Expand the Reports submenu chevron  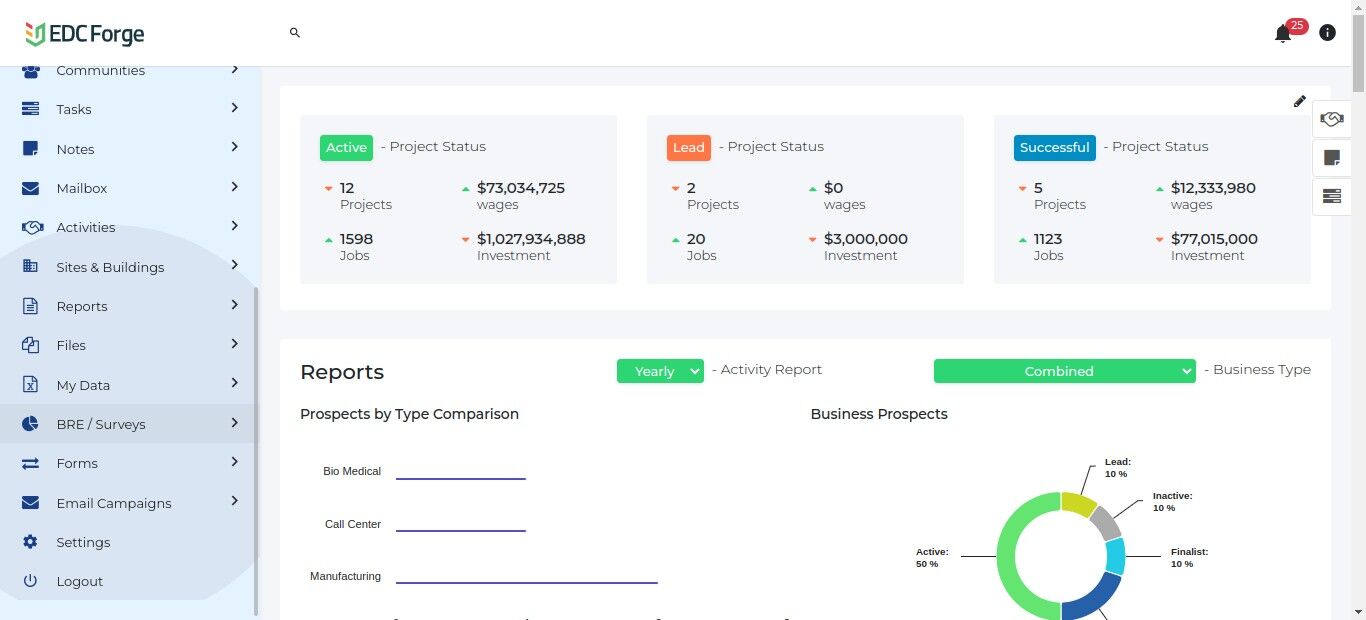pyautogui.click(x=234, y=305)
